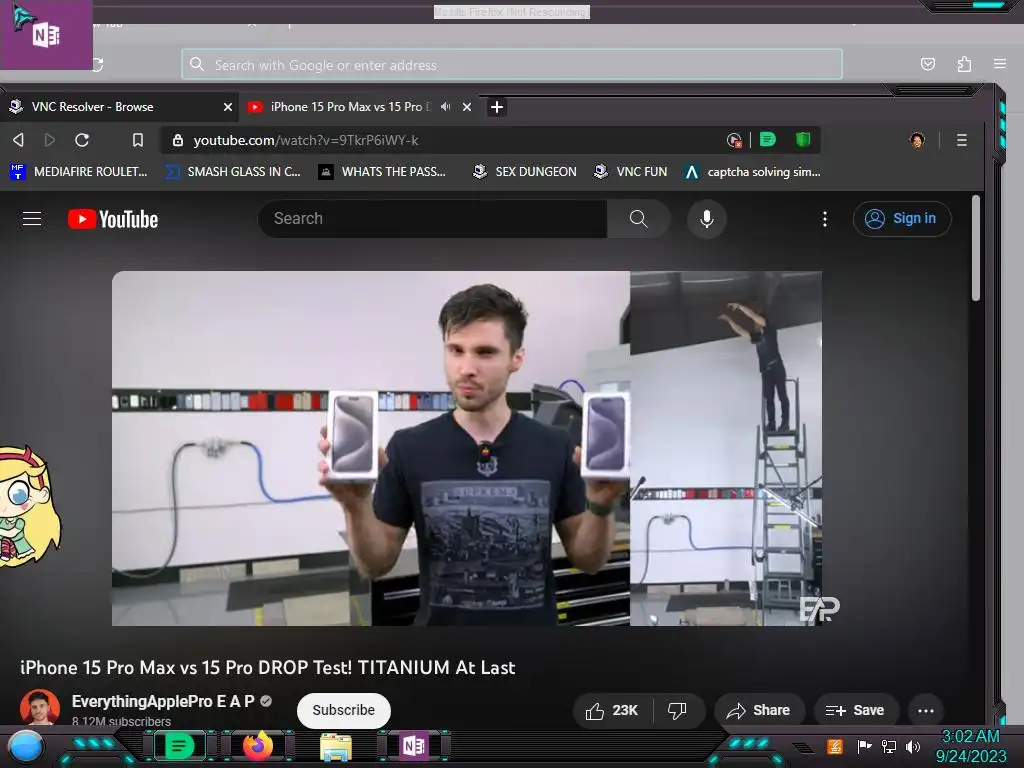Viewport: 1024px width, 768px height.
Task: Open OneNote from the taskbar
Action: pos(414,746)
